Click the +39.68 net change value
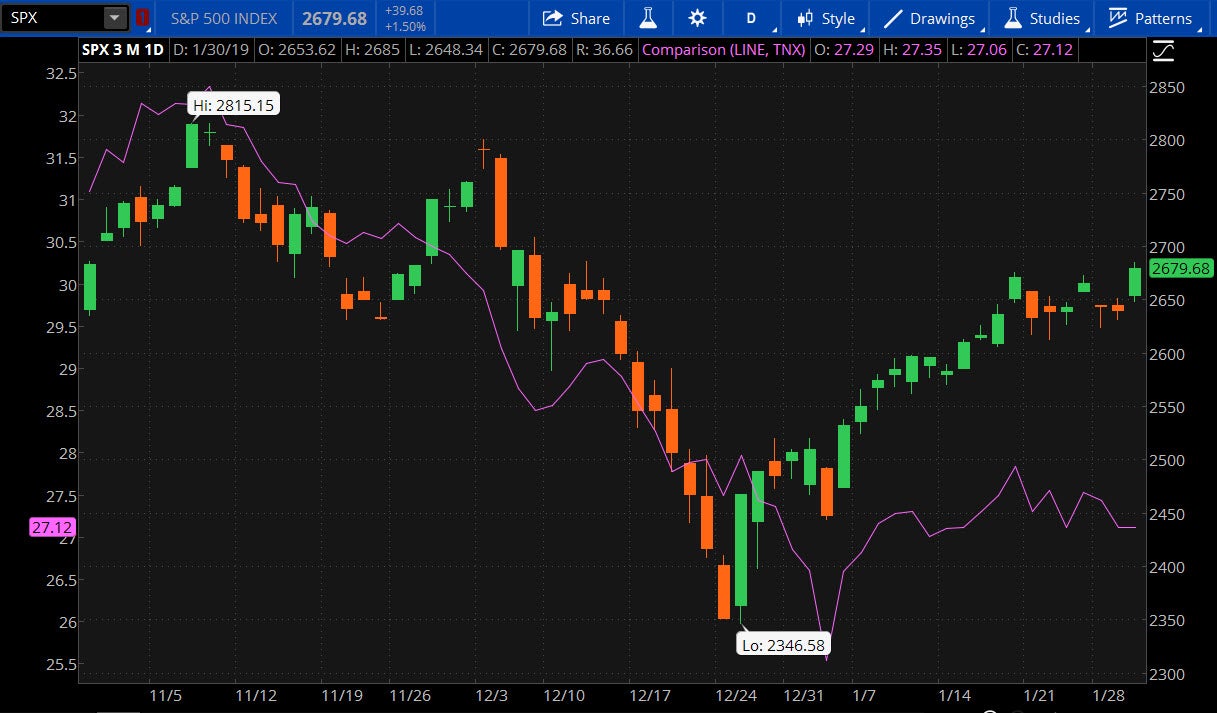 coord(403,11)
